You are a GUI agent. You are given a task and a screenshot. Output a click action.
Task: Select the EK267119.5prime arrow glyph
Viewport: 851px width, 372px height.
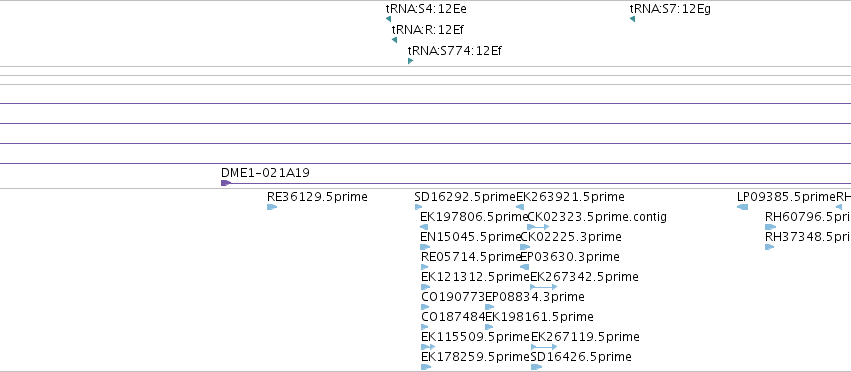coord(544,346)
